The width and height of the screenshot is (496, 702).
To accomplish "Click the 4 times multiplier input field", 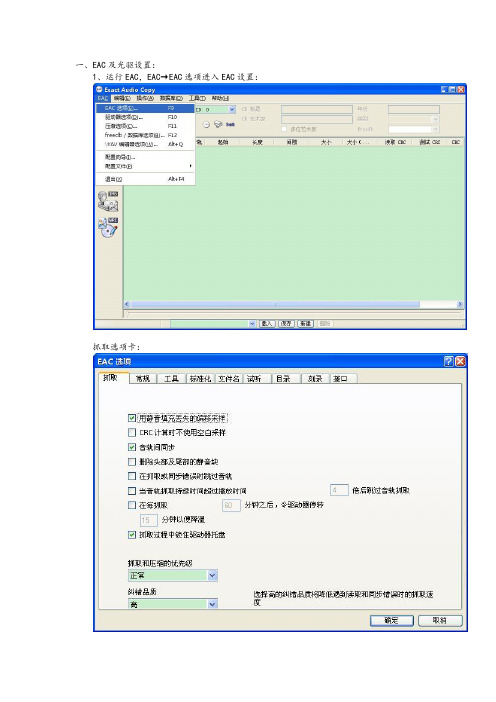I will [x=339, y=490].
